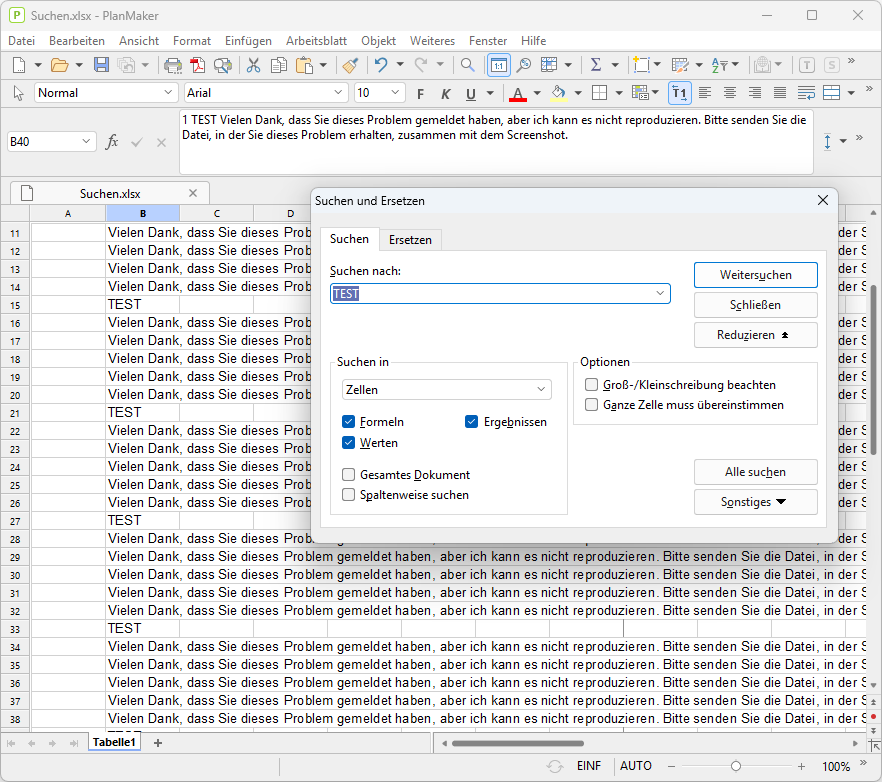Click the zoom slider handle
Screen dimensions: 882x782
coord(736,766)
